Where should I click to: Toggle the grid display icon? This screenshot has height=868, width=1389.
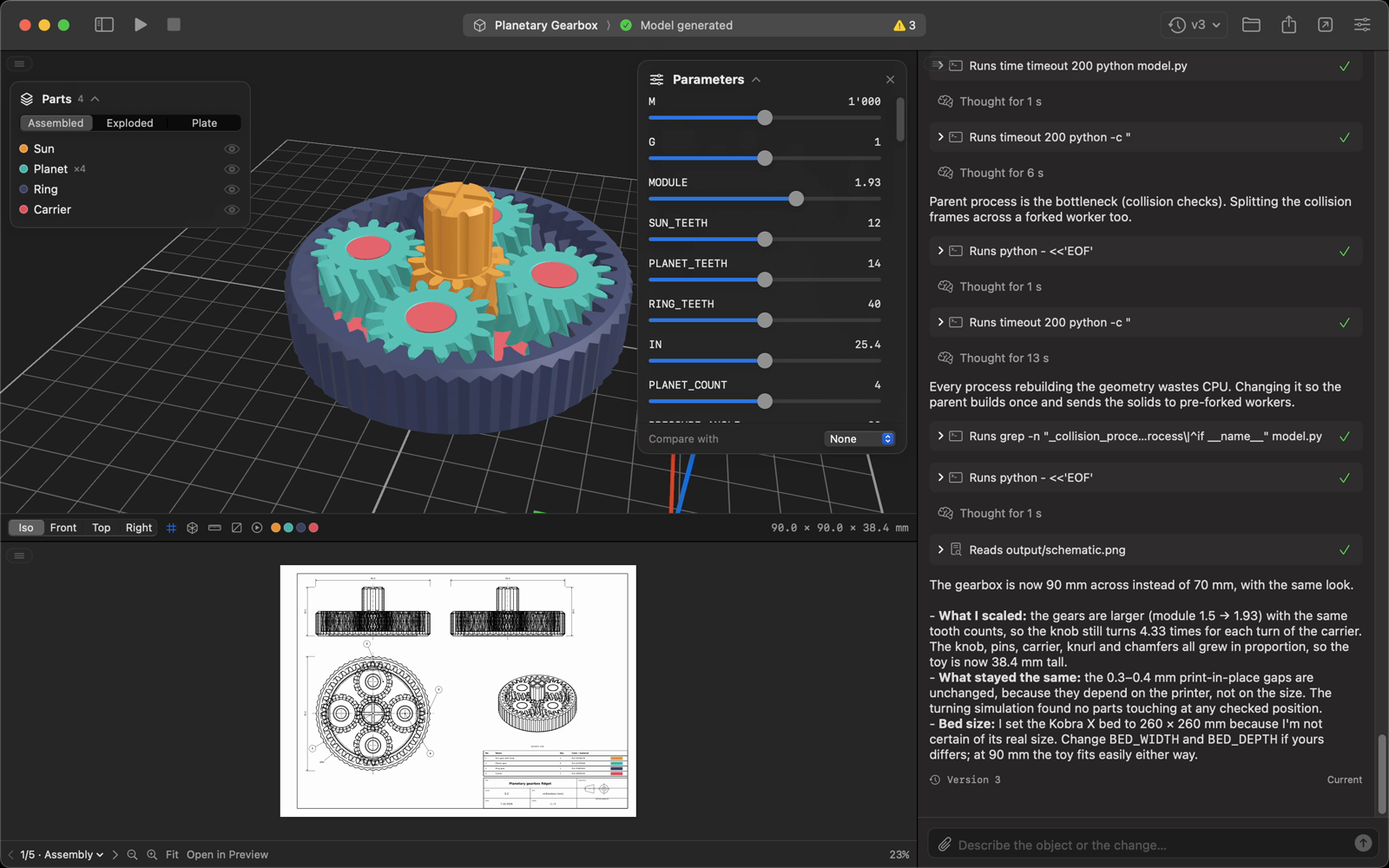(x=171, y=528)
